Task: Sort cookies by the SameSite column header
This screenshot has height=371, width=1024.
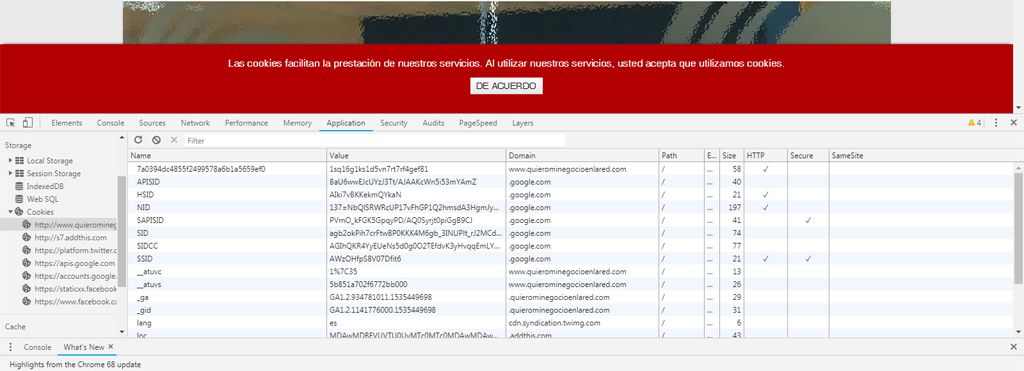Action: pyautogui.click(x=921, y=155)
